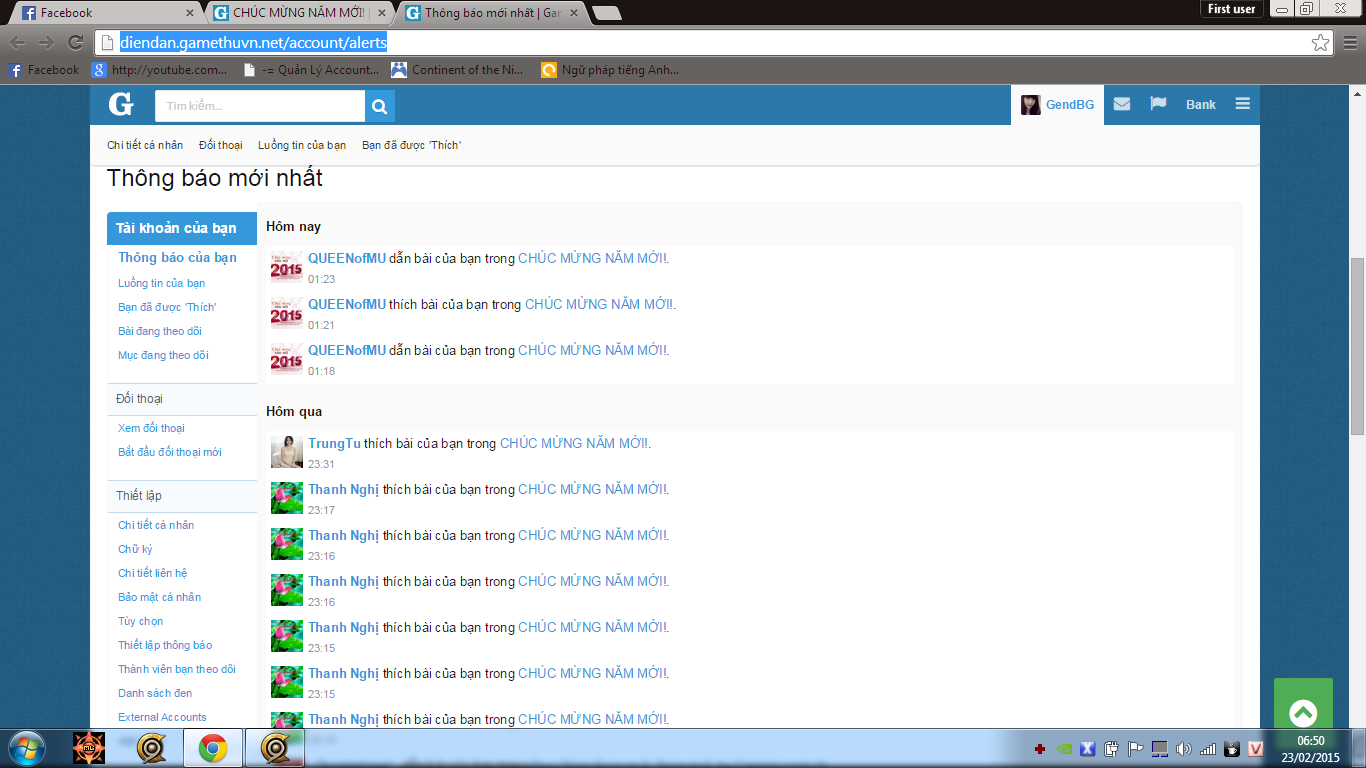The height and width of the screenshot is (768, 1366).
Task: Click Thanh Nghị name in 23:17 alert
Action: 343,489
